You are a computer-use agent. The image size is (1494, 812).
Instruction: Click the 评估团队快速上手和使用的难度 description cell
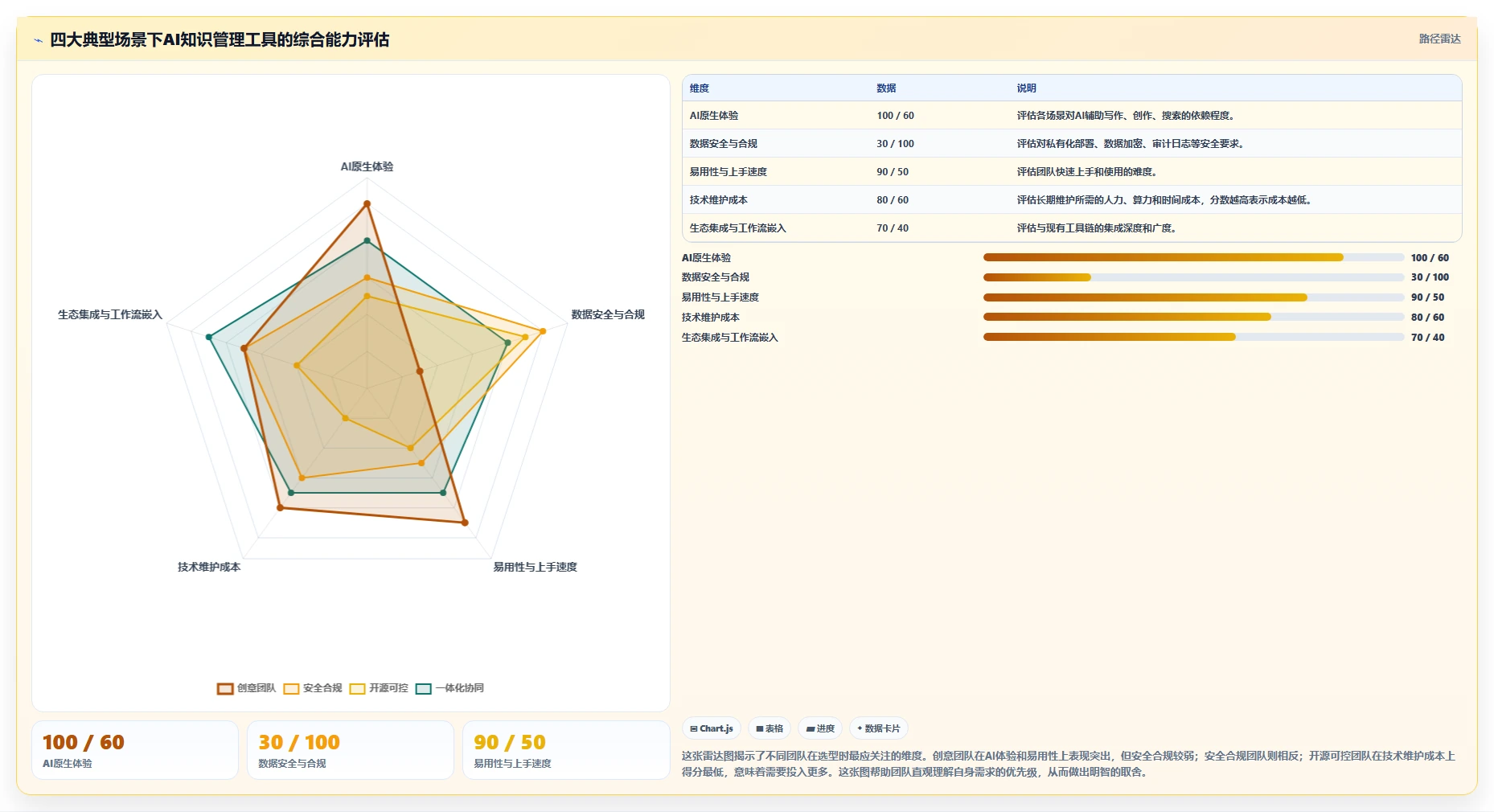click(x=1086, y=172)
